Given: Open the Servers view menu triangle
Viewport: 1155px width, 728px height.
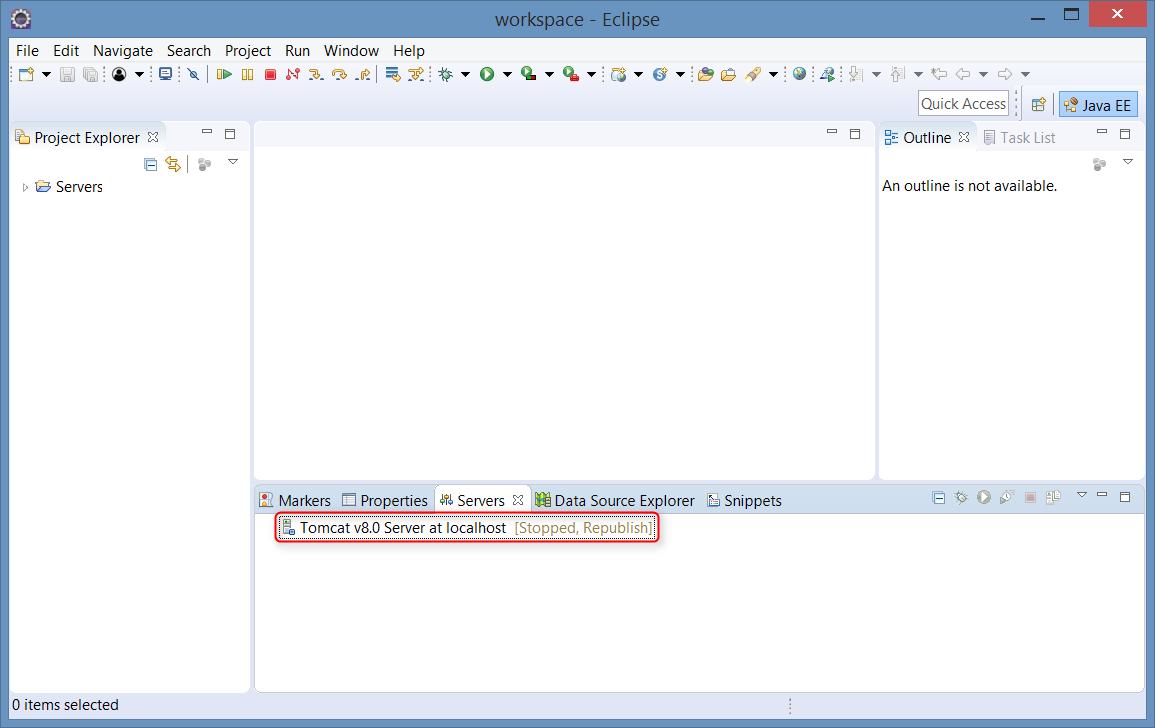Looking at the screenshot, I should click(x=1081, y=495).
